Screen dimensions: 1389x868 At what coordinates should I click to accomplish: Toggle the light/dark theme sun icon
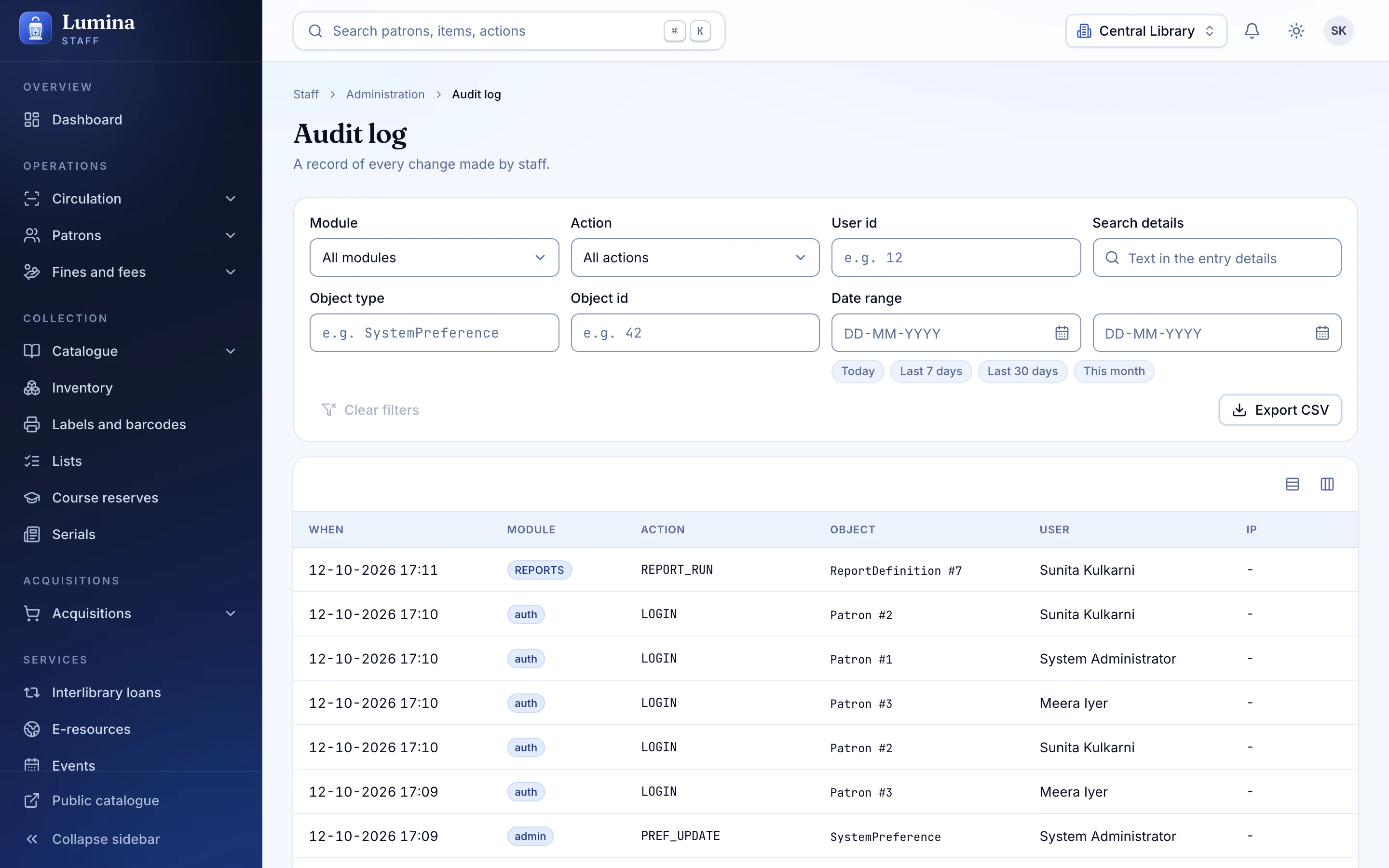(x=1295, y=31)
